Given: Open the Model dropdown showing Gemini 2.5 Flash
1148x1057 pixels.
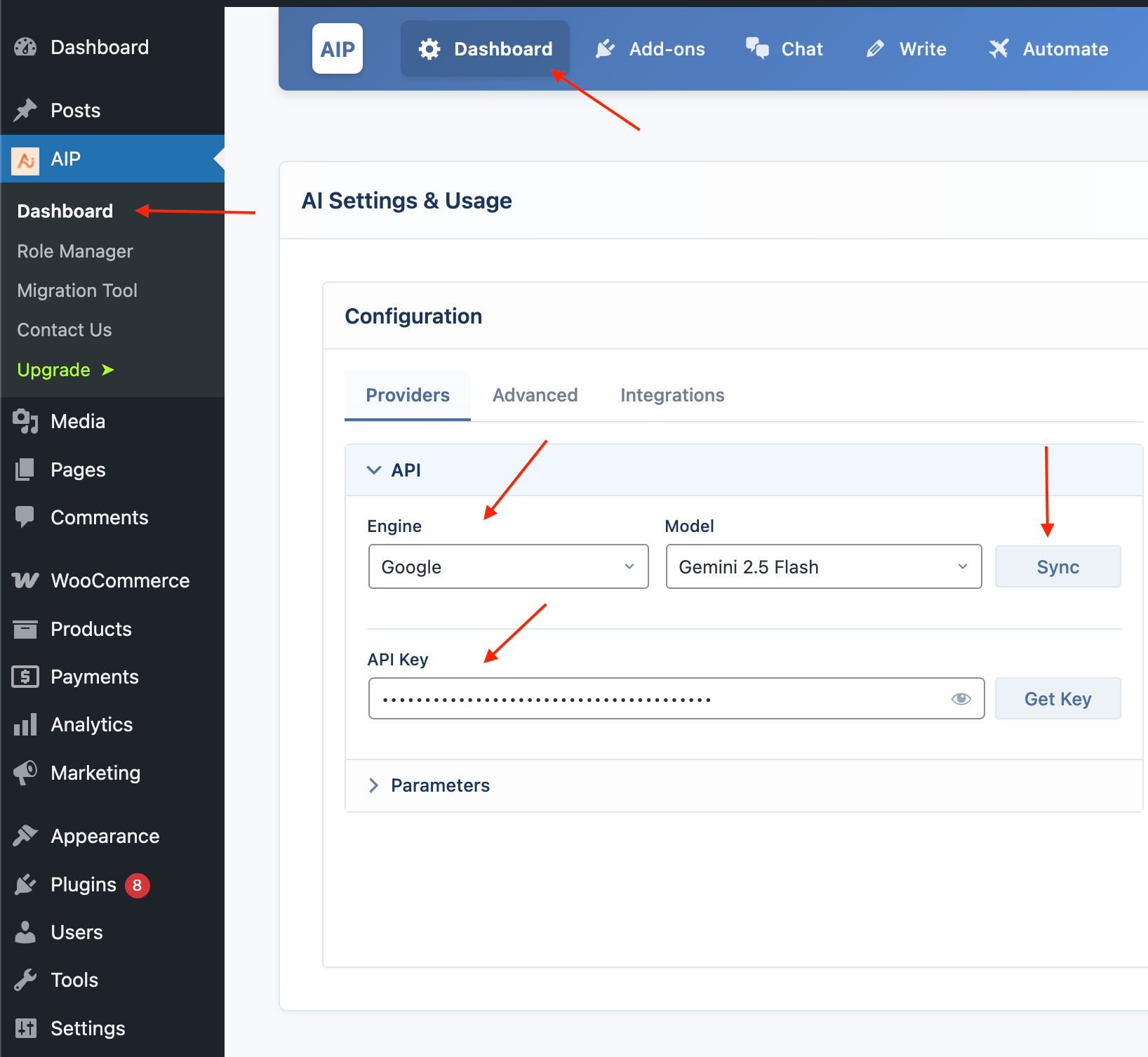Looking at the screenshot, I should [x=823, y=566].
